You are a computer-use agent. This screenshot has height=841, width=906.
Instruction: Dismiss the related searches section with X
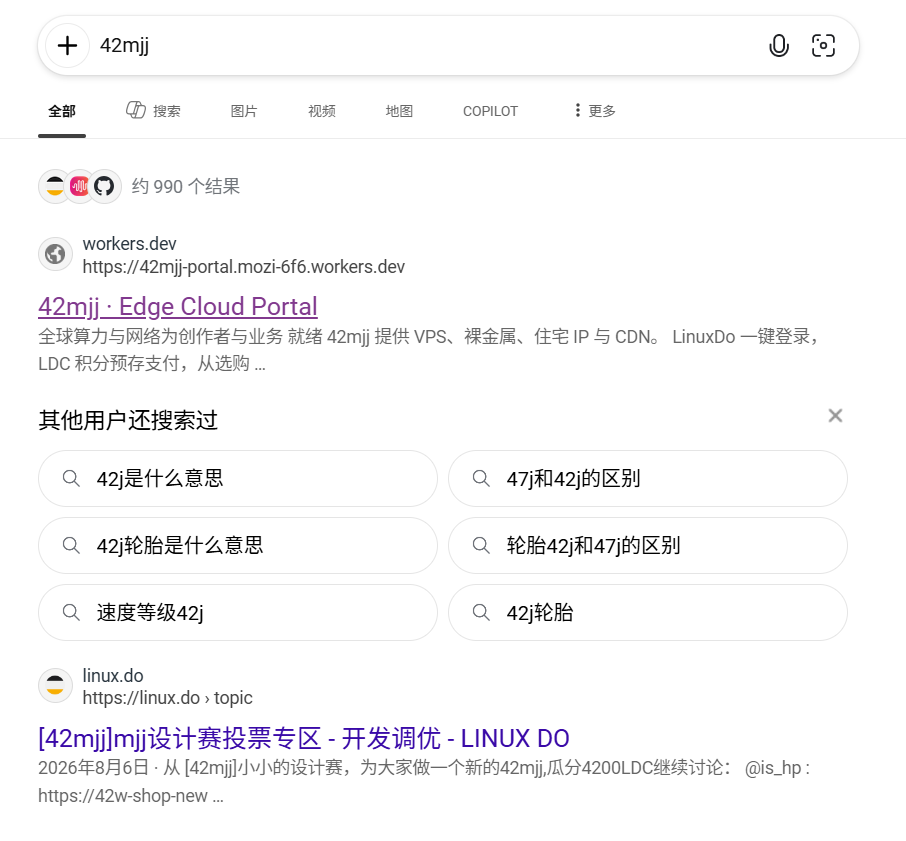tap(835, 416)
